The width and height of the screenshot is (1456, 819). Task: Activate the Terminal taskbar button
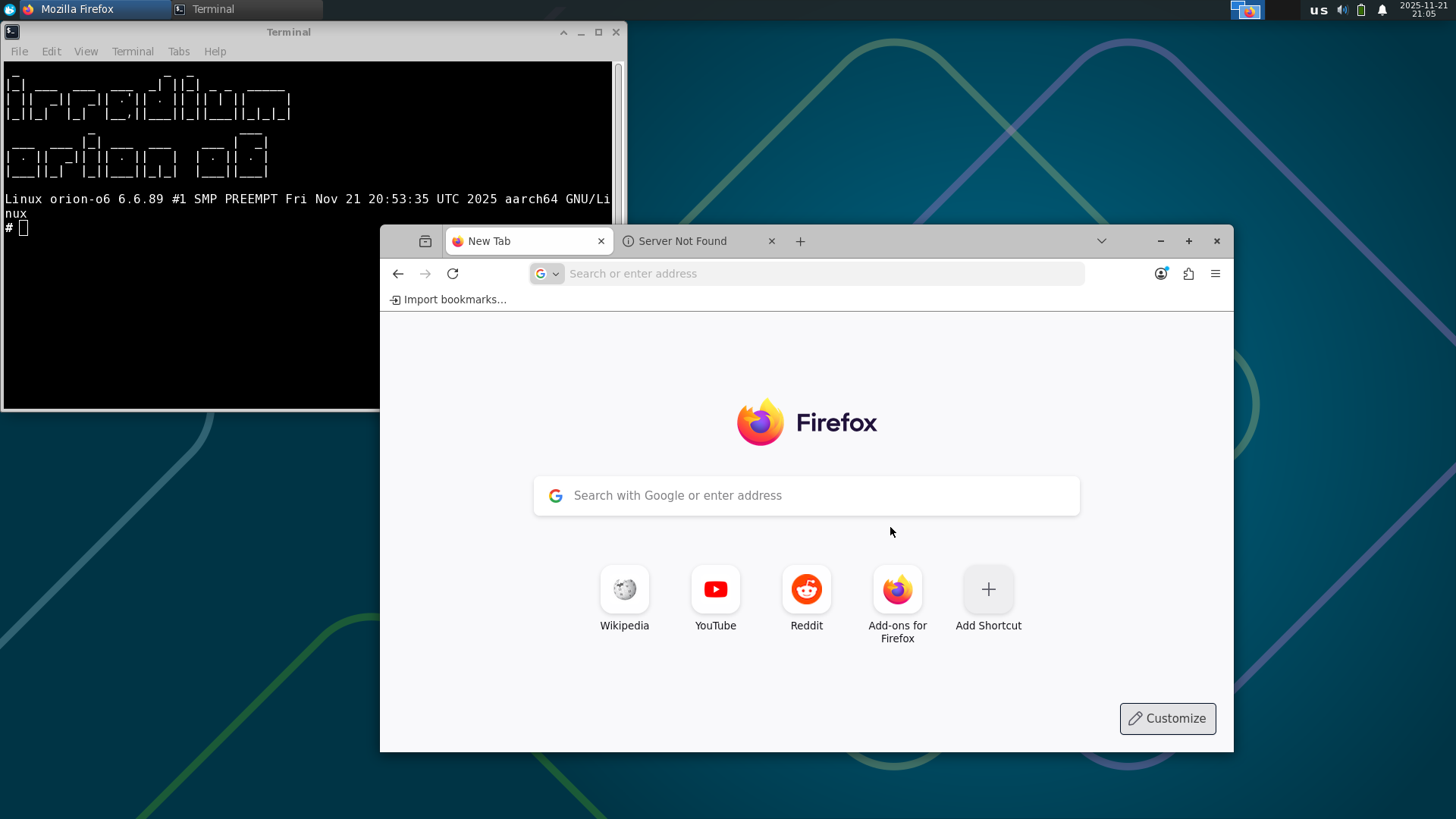(247, 9)
